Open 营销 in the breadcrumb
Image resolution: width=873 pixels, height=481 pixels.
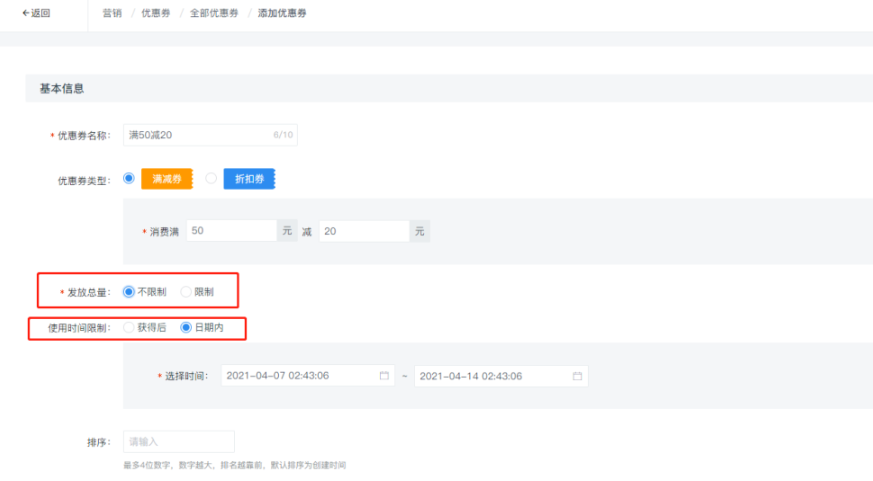(112, 14)
